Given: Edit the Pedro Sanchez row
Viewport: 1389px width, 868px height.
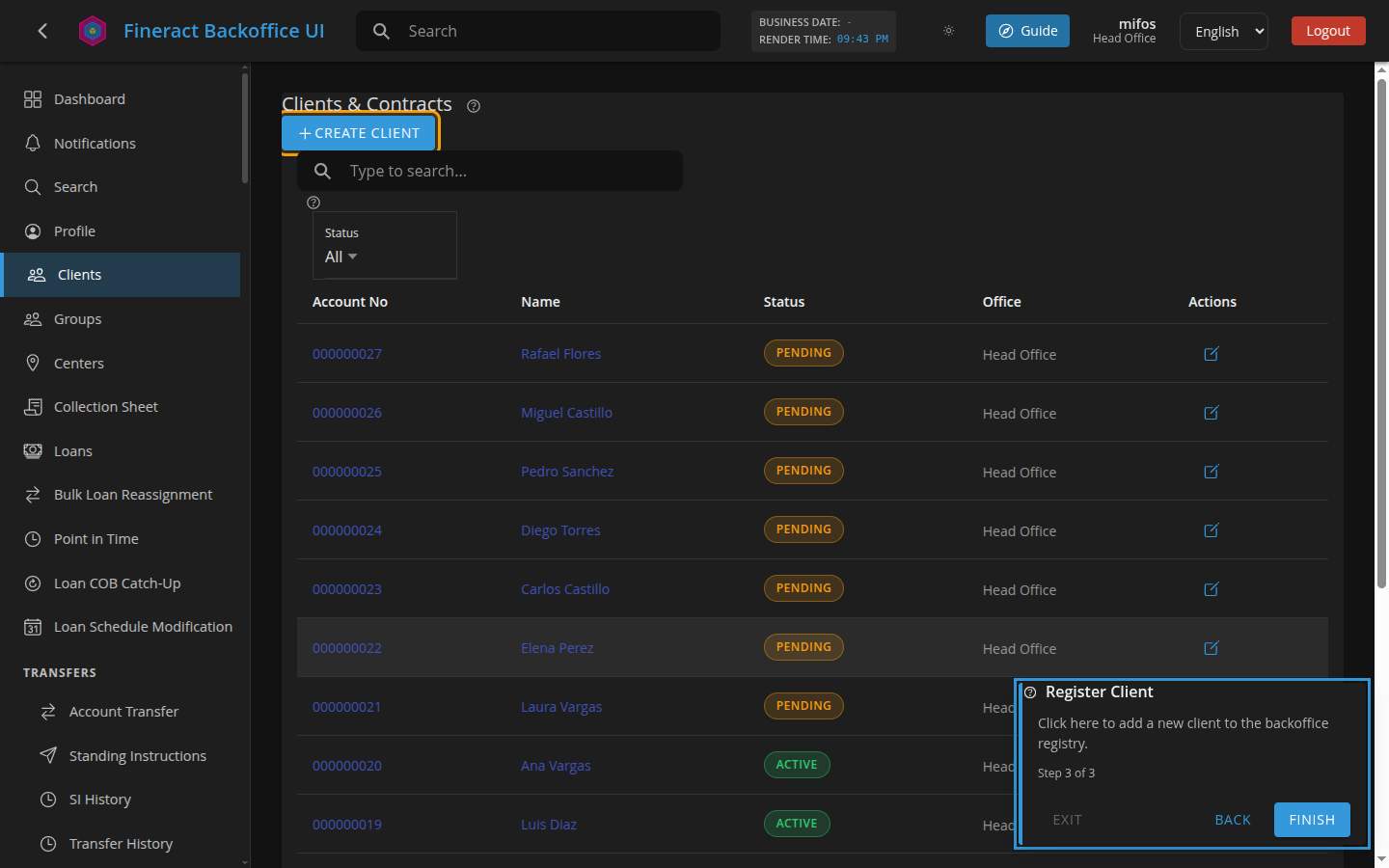Looking at the screenshot, I should click(1212, 472).
